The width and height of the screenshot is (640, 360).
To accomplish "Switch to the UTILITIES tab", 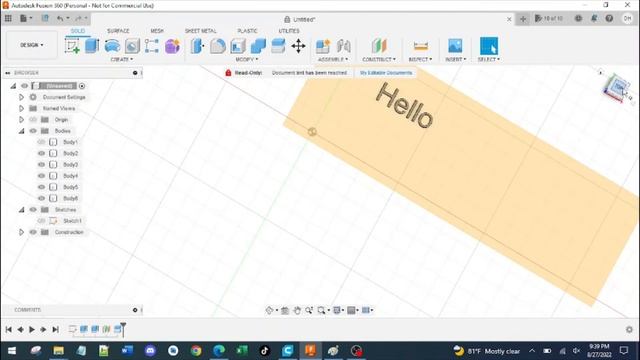I will tap(289, 31).
